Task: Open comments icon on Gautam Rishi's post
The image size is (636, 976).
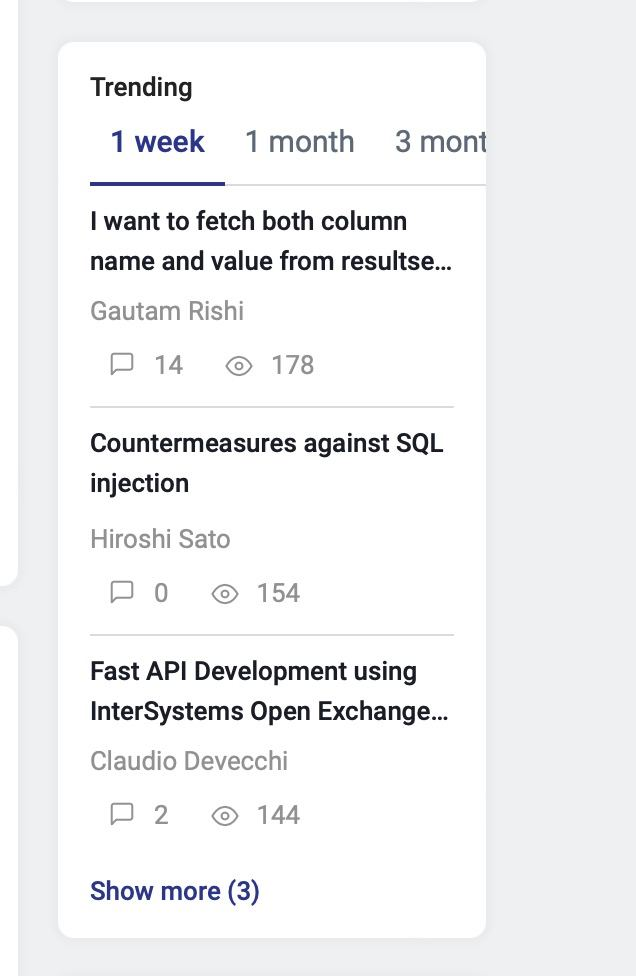Action: point(121,364)
